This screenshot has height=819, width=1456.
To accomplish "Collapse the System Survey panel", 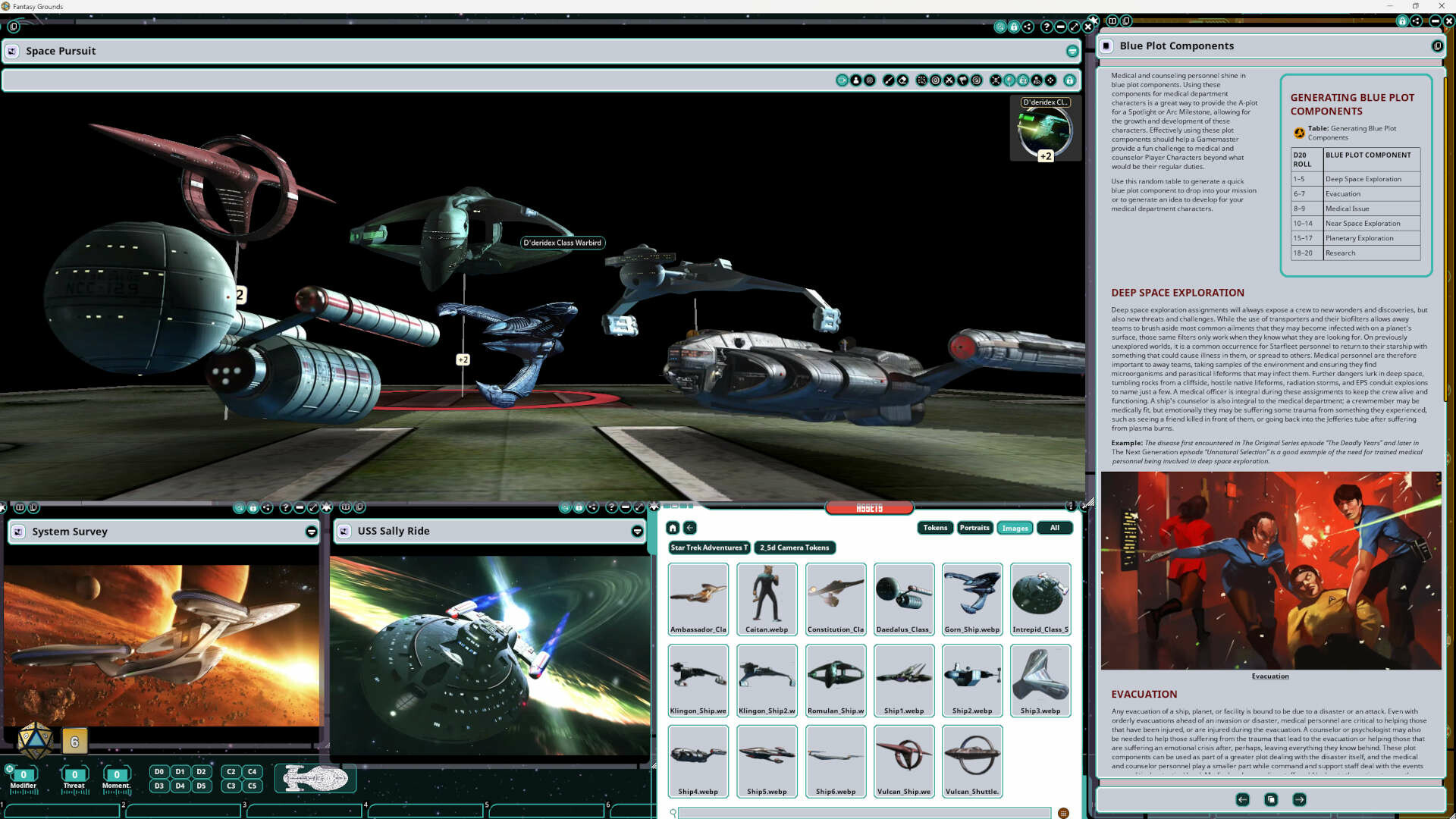I will pyautogui.click(x=312, y=531).
